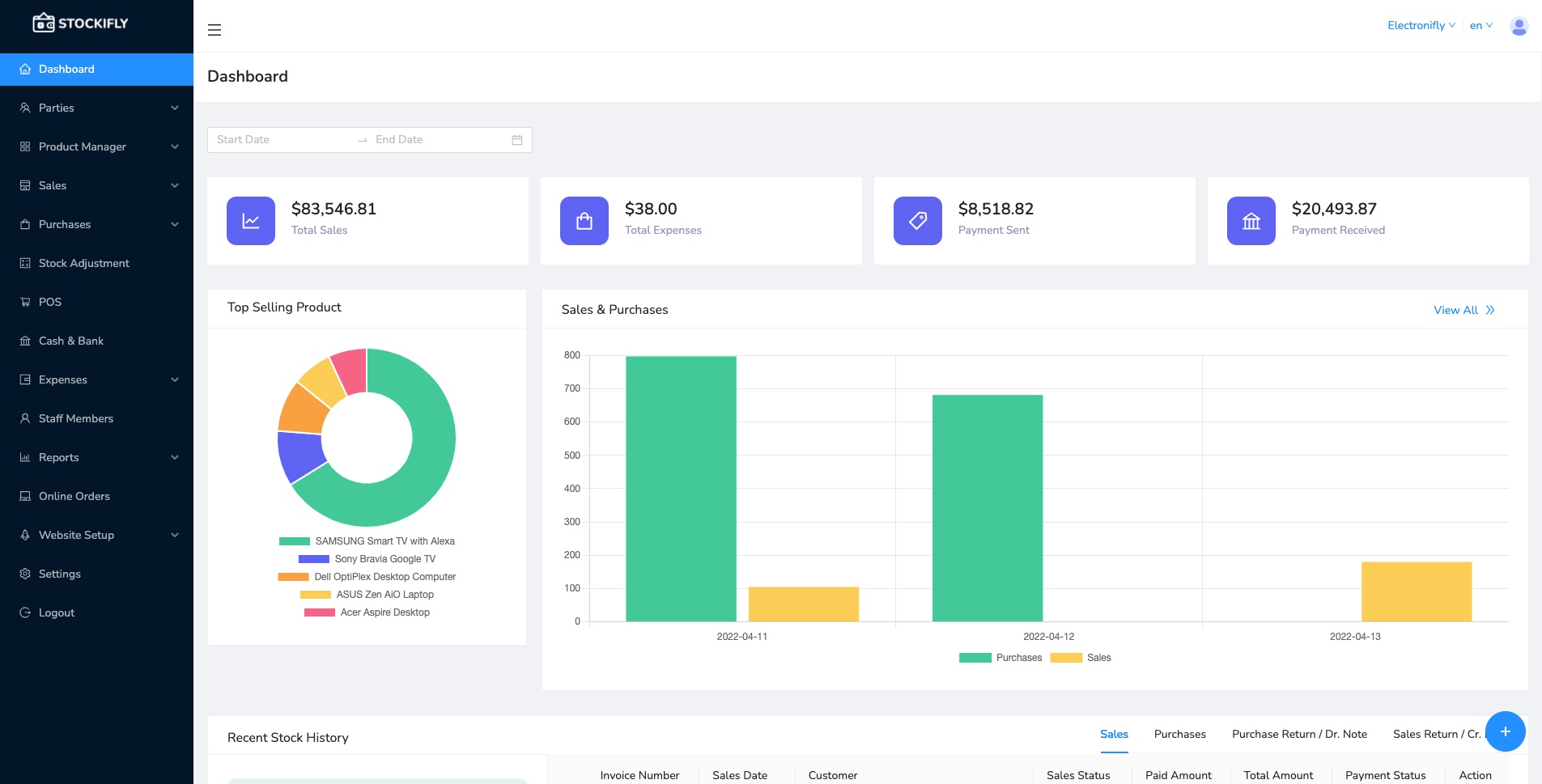Switch to the Purchases tab
This screenshot has width=1542, height=784.
tap(1179, 734)
